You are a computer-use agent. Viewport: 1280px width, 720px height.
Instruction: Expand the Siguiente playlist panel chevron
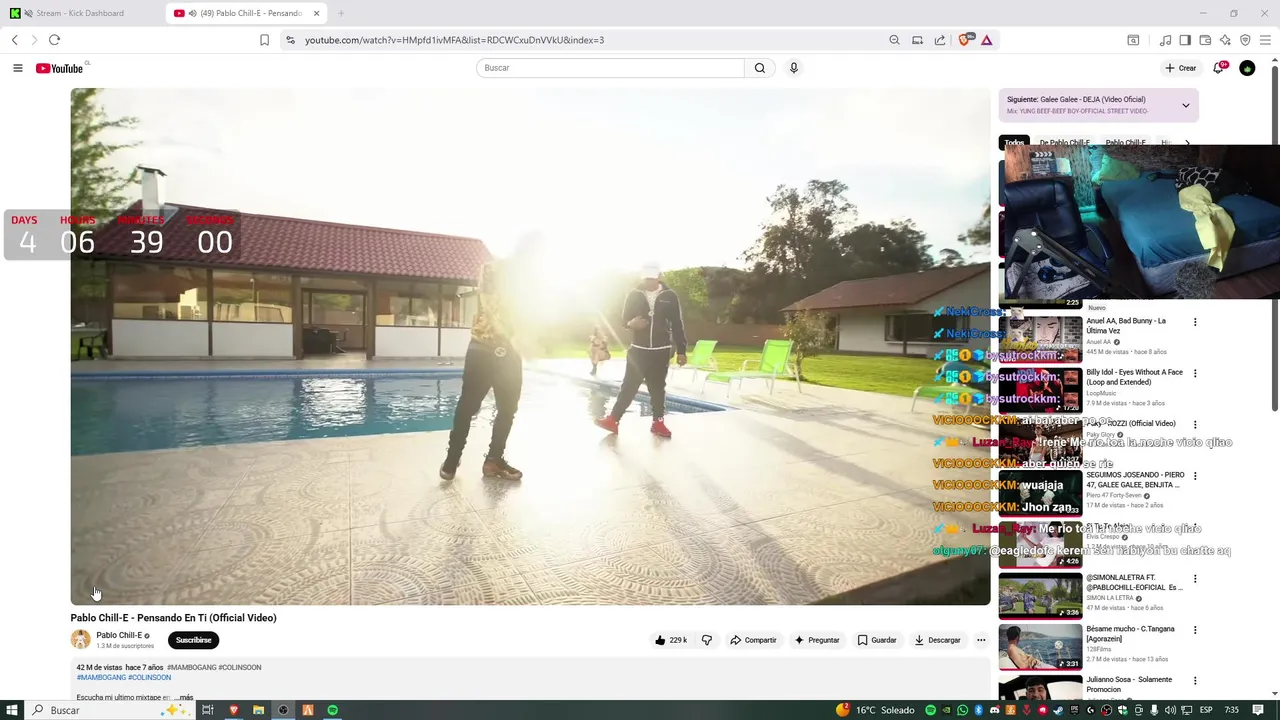pyautogui.click(x=1186, y=105)
